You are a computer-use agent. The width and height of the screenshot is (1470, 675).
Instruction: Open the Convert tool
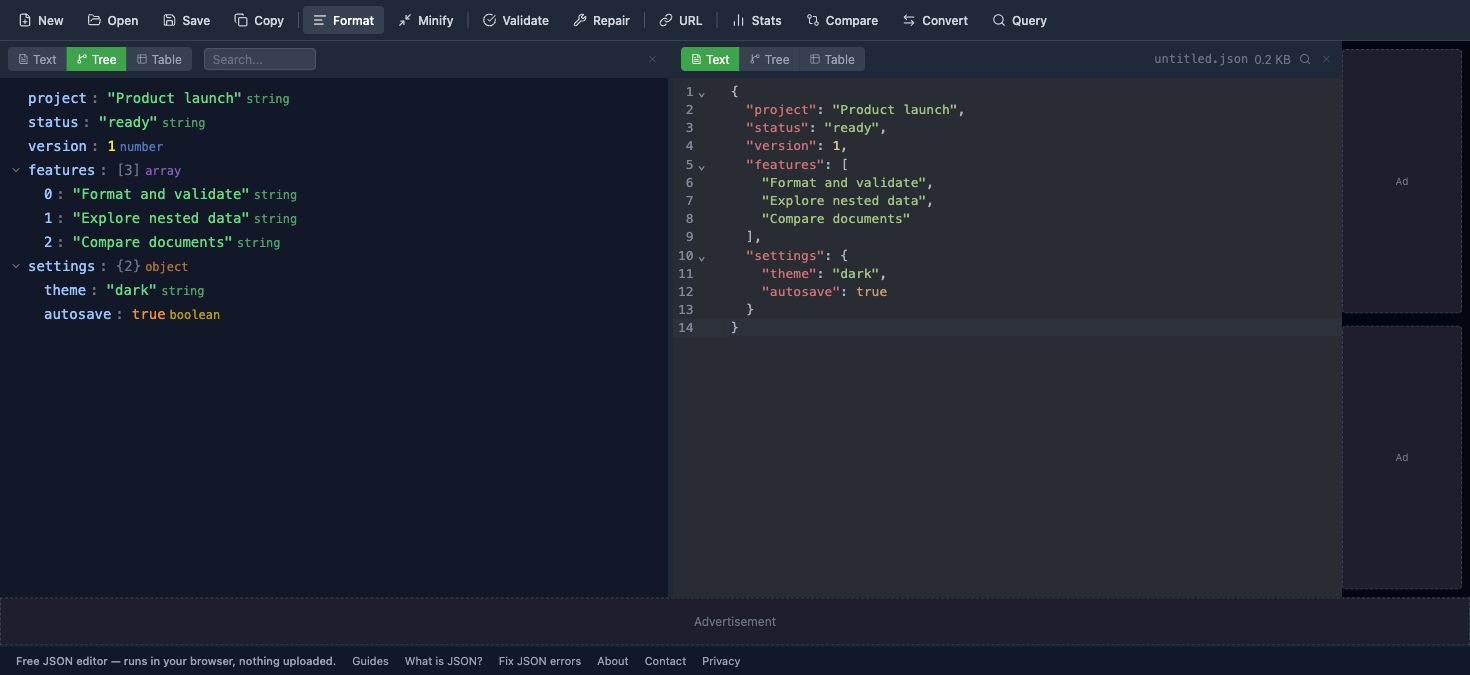(x=935, y=20)
